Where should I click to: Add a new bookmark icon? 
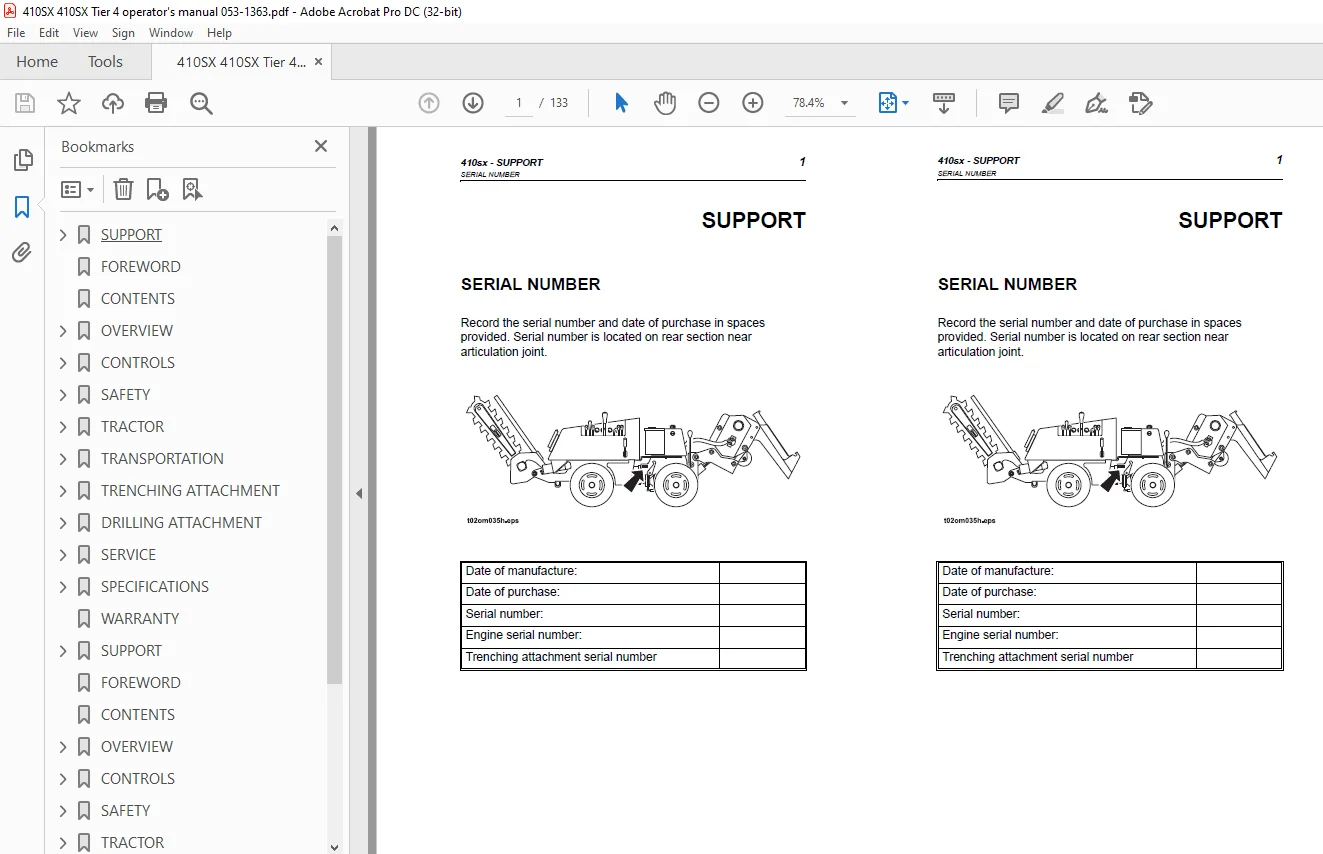pos(157,189)
